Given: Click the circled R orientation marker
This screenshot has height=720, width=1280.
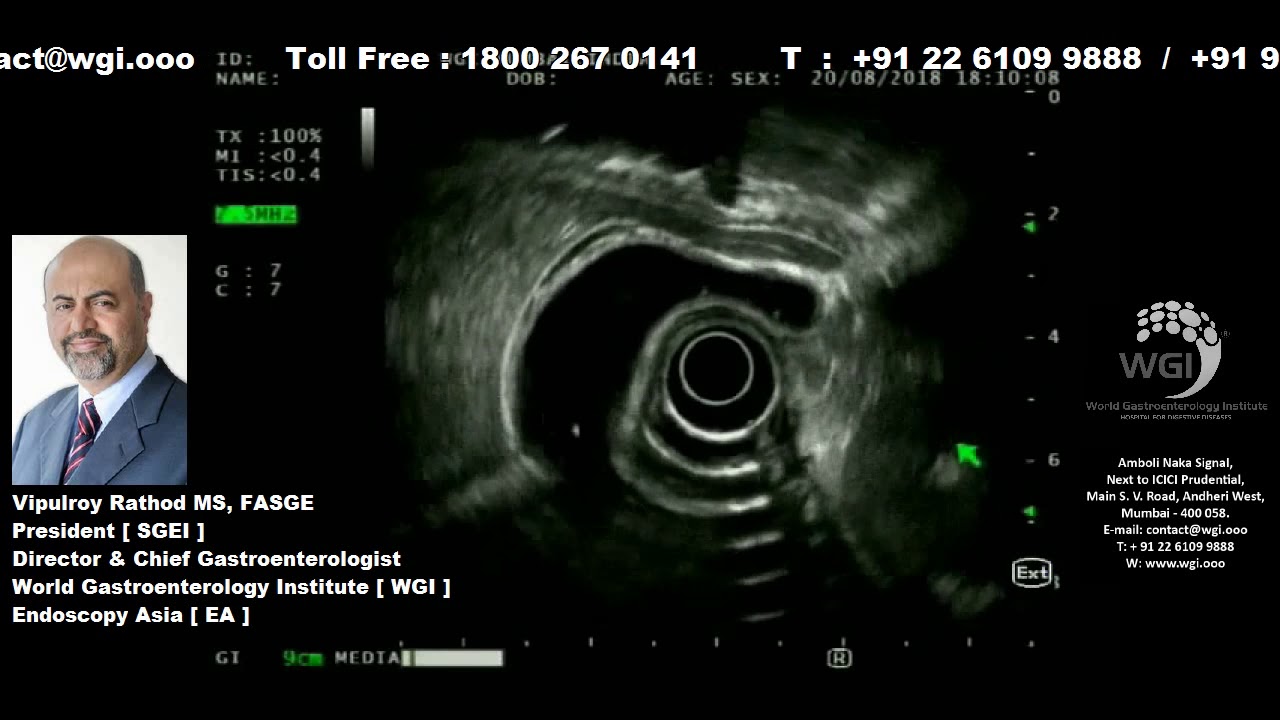Looking at the screenshot, I should pos(839,658).
